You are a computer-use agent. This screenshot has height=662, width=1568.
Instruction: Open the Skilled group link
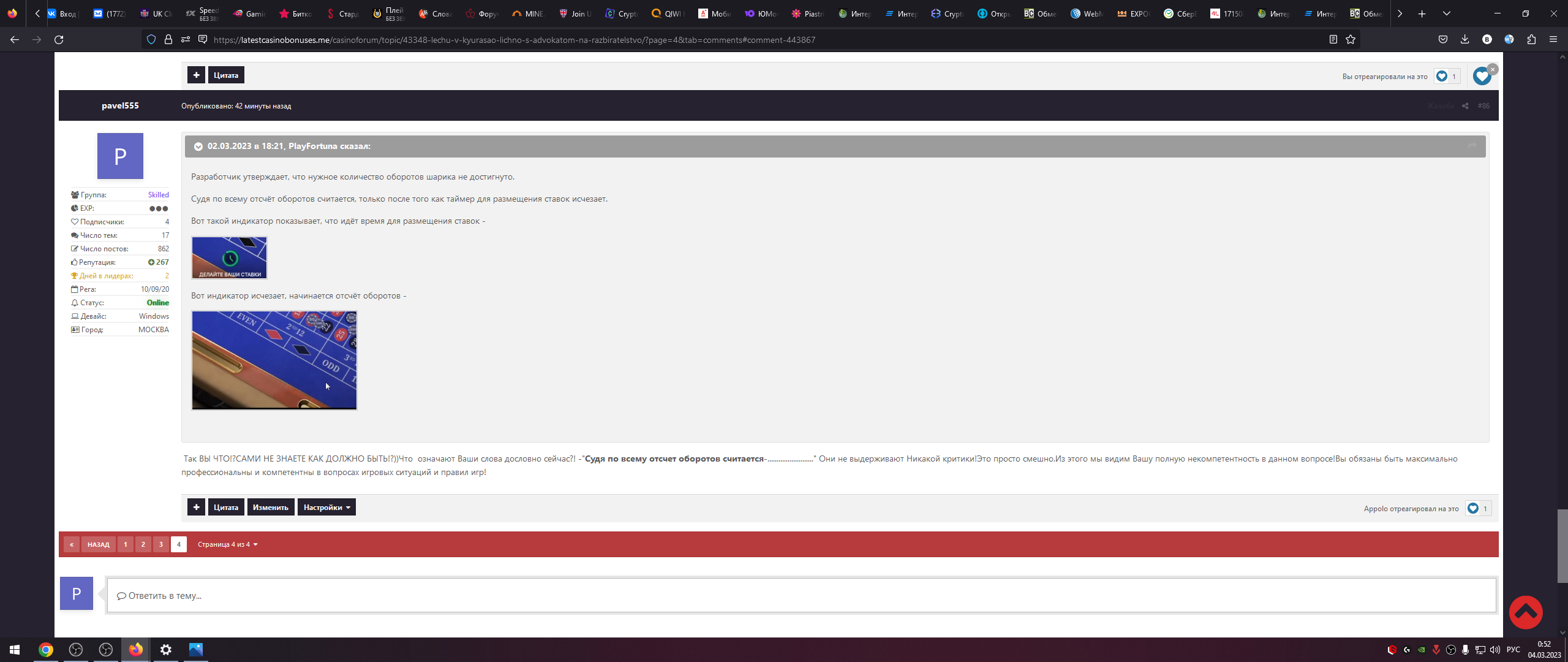(x=158, y=195)
